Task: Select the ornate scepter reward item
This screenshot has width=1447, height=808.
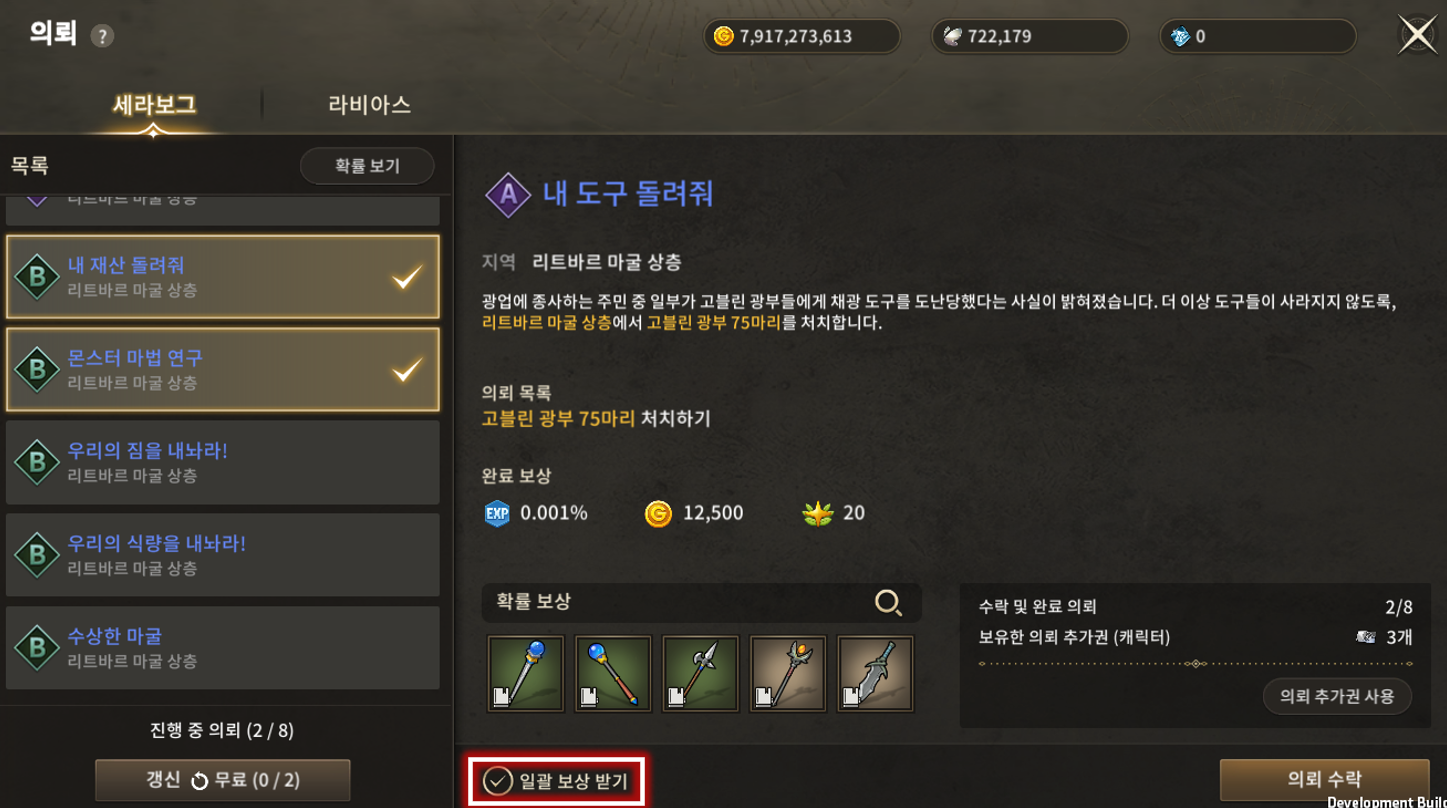Action: [x=788, y=674]
